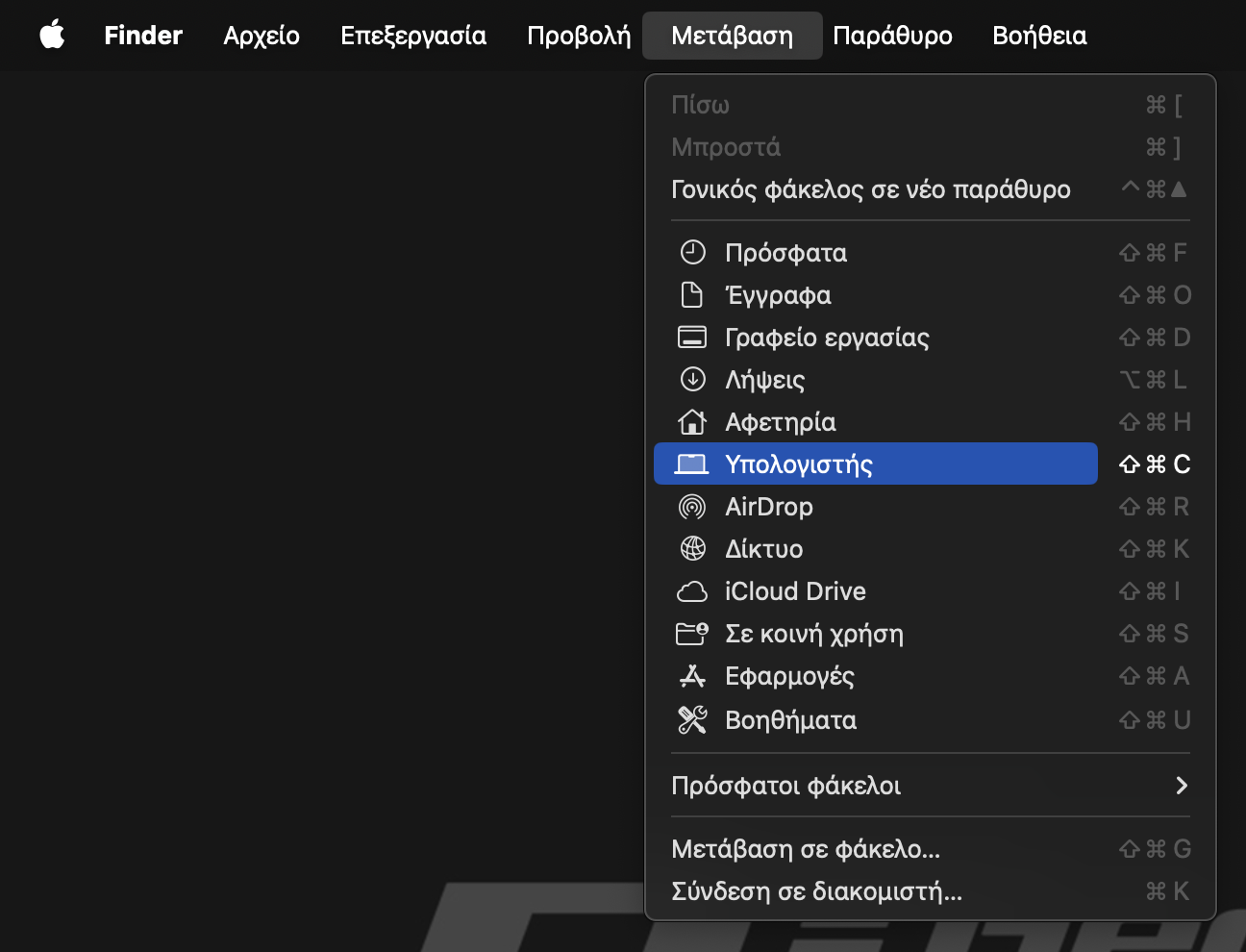Click the Δίκτυο globe icon
This screenshot has height=952, width=1246.
click(692, 549)
